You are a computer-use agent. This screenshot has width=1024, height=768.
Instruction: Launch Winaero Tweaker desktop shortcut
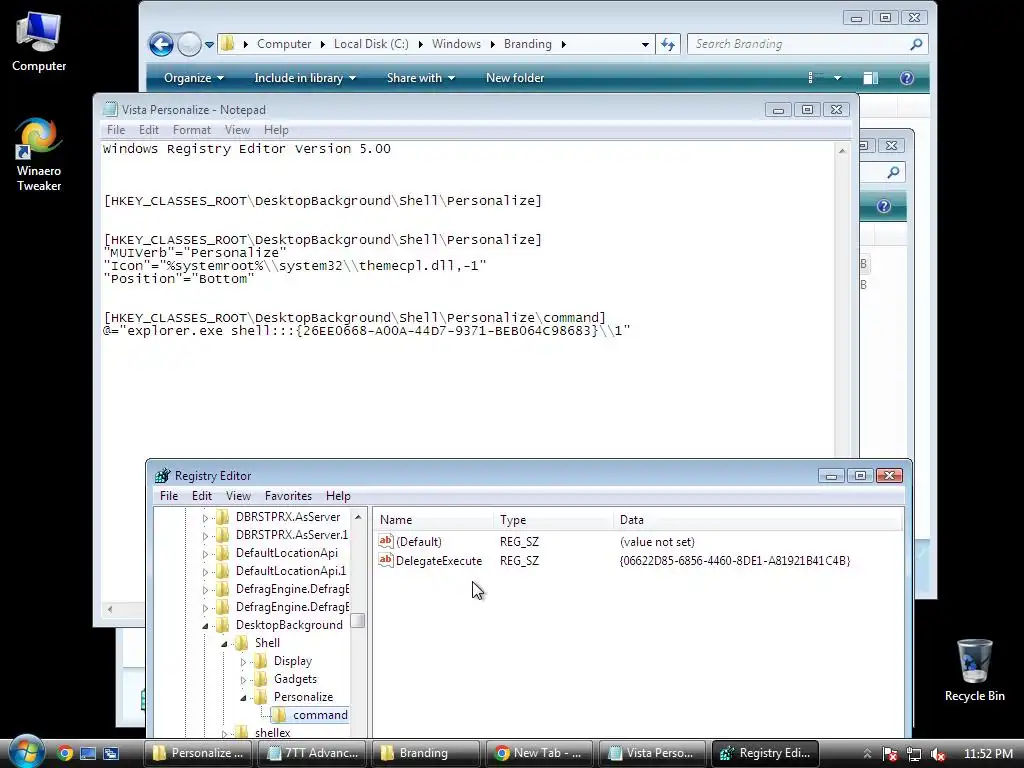[39, 154]
